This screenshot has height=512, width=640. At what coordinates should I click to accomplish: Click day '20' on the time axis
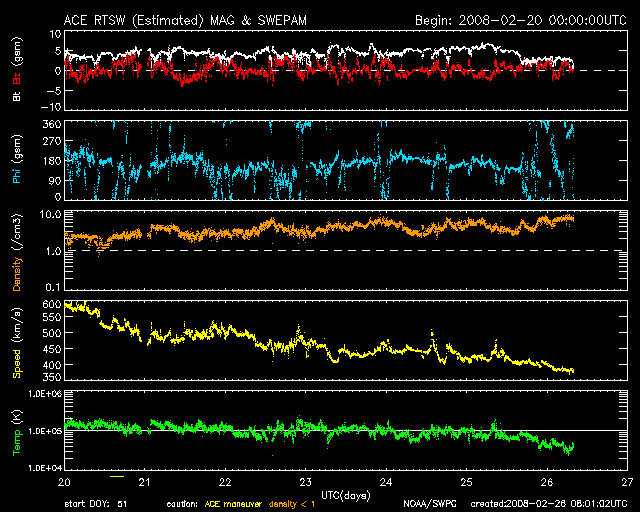[x=64, y=482]
